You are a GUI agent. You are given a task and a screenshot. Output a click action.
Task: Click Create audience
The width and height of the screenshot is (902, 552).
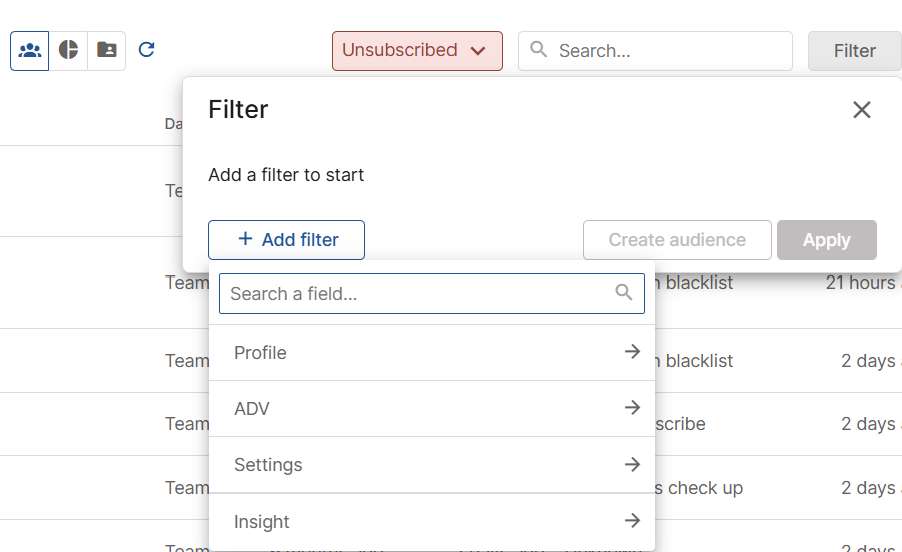(x=677, y=240)
